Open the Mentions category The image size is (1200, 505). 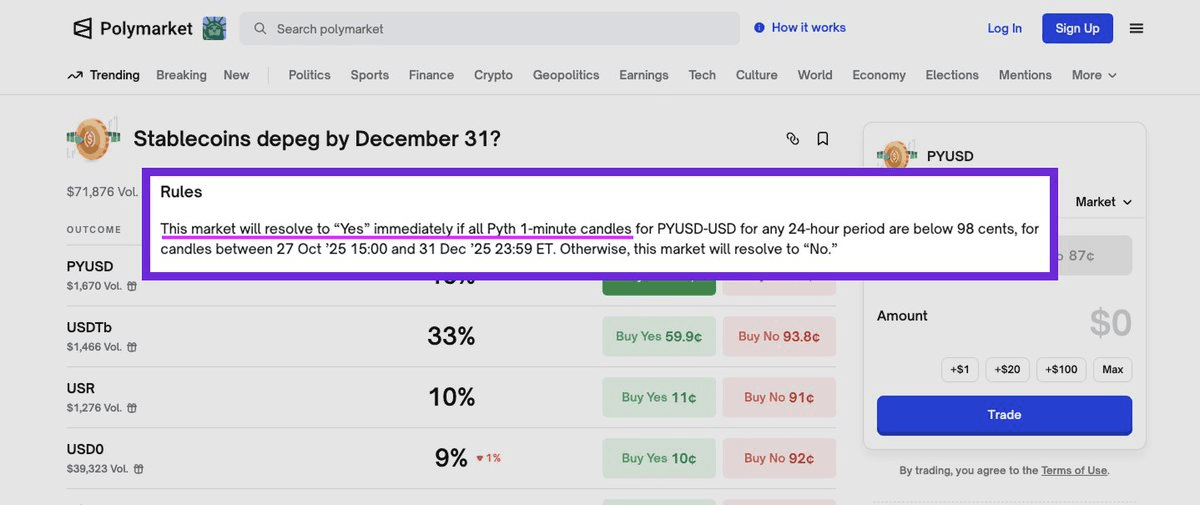coord(1025,75)
